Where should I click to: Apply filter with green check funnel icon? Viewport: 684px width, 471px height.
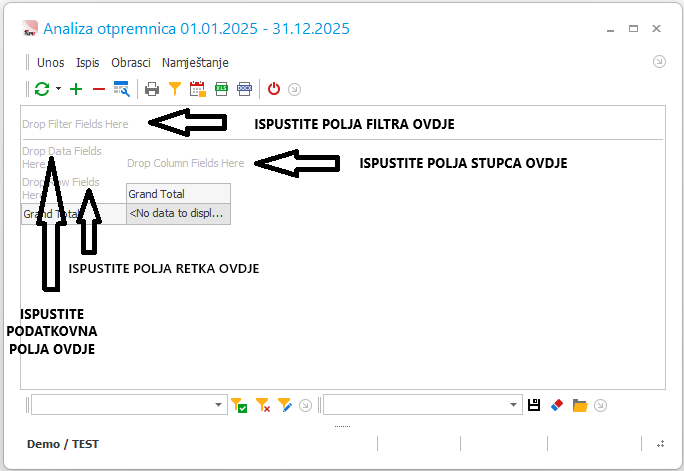(239, 405)
